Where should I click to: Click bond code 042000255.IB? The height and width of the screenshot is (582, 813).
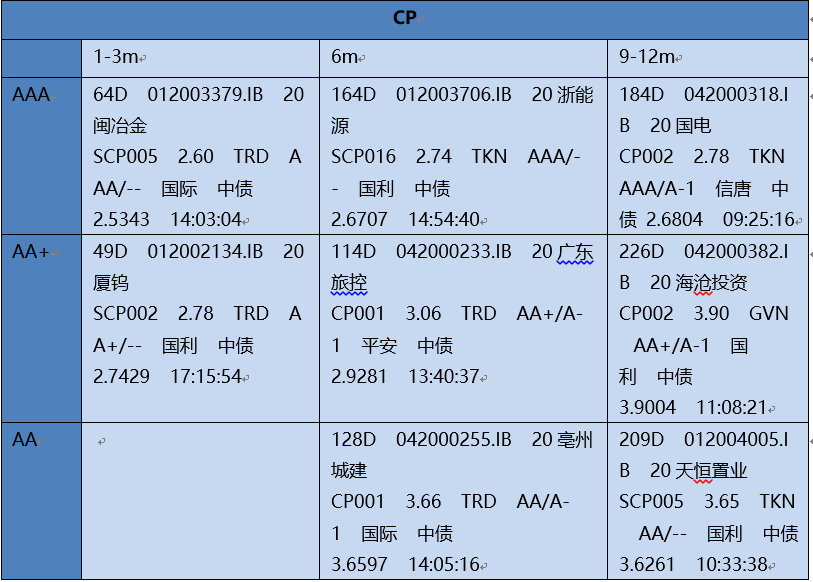(454, 439)
